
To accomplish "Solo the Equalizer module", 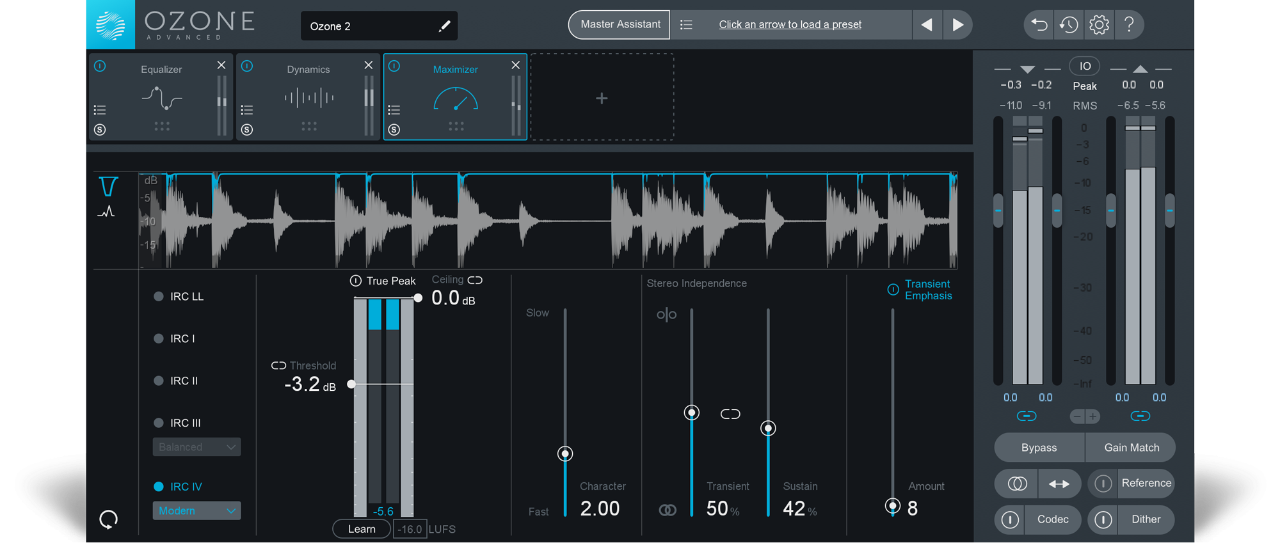I will [100, 130].
